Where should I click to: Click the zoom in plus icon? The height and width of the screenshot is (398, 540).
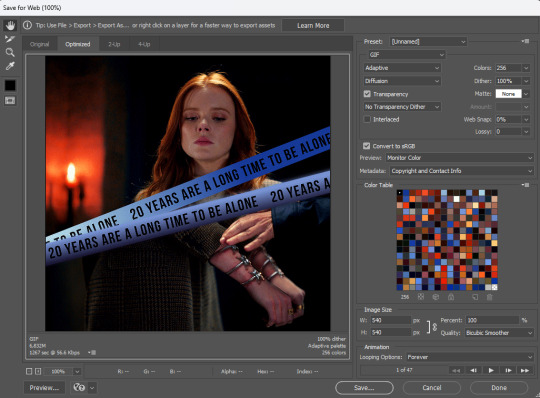tap(38, 371)
